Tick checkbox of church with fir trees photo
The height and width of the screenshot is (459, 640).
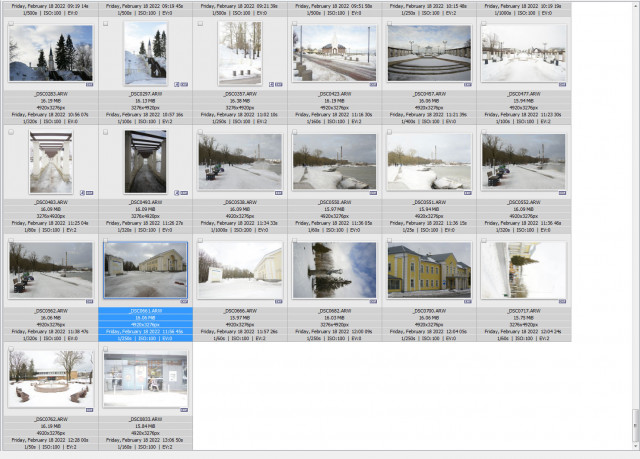click(11, 24)
